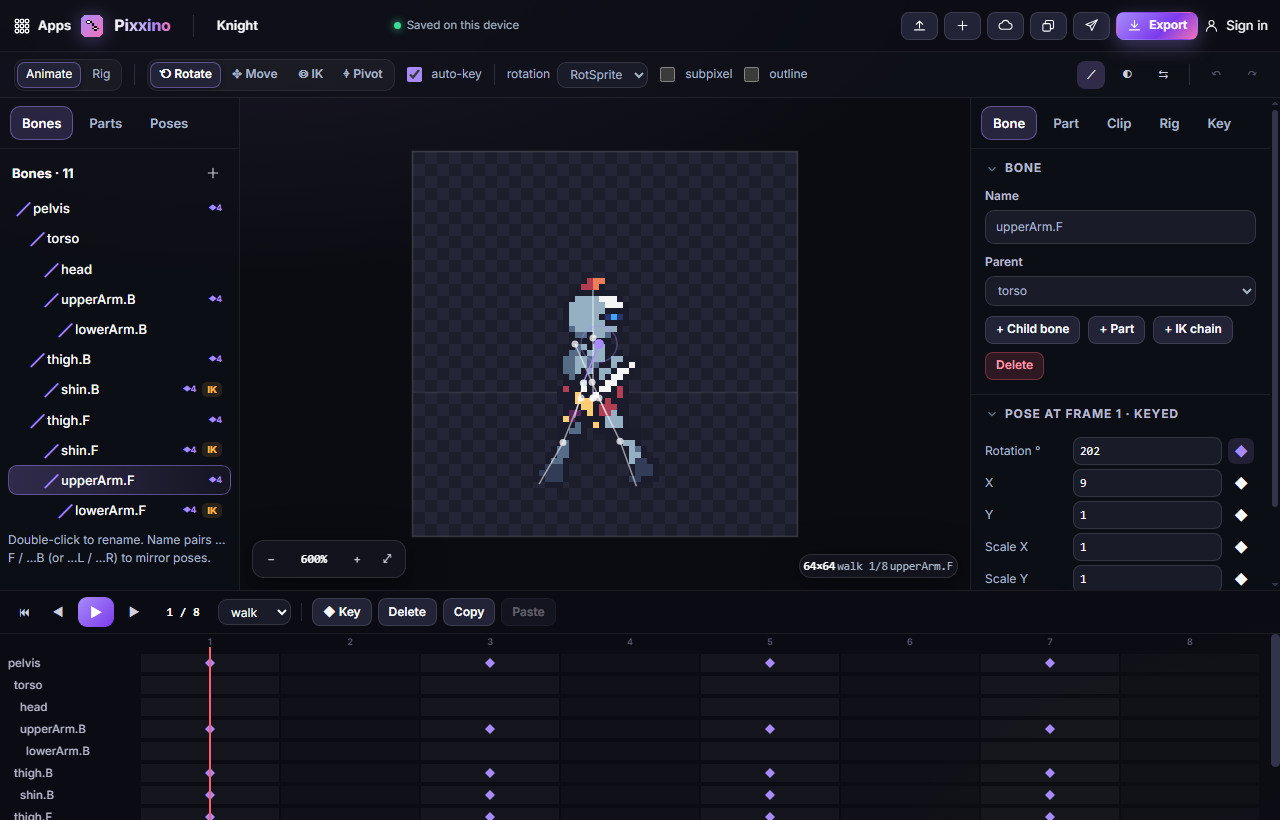This screenshot has width=1280, height=820.
Task: Toggle the Rotation keyframe diamond
Action: (1241, 451)
